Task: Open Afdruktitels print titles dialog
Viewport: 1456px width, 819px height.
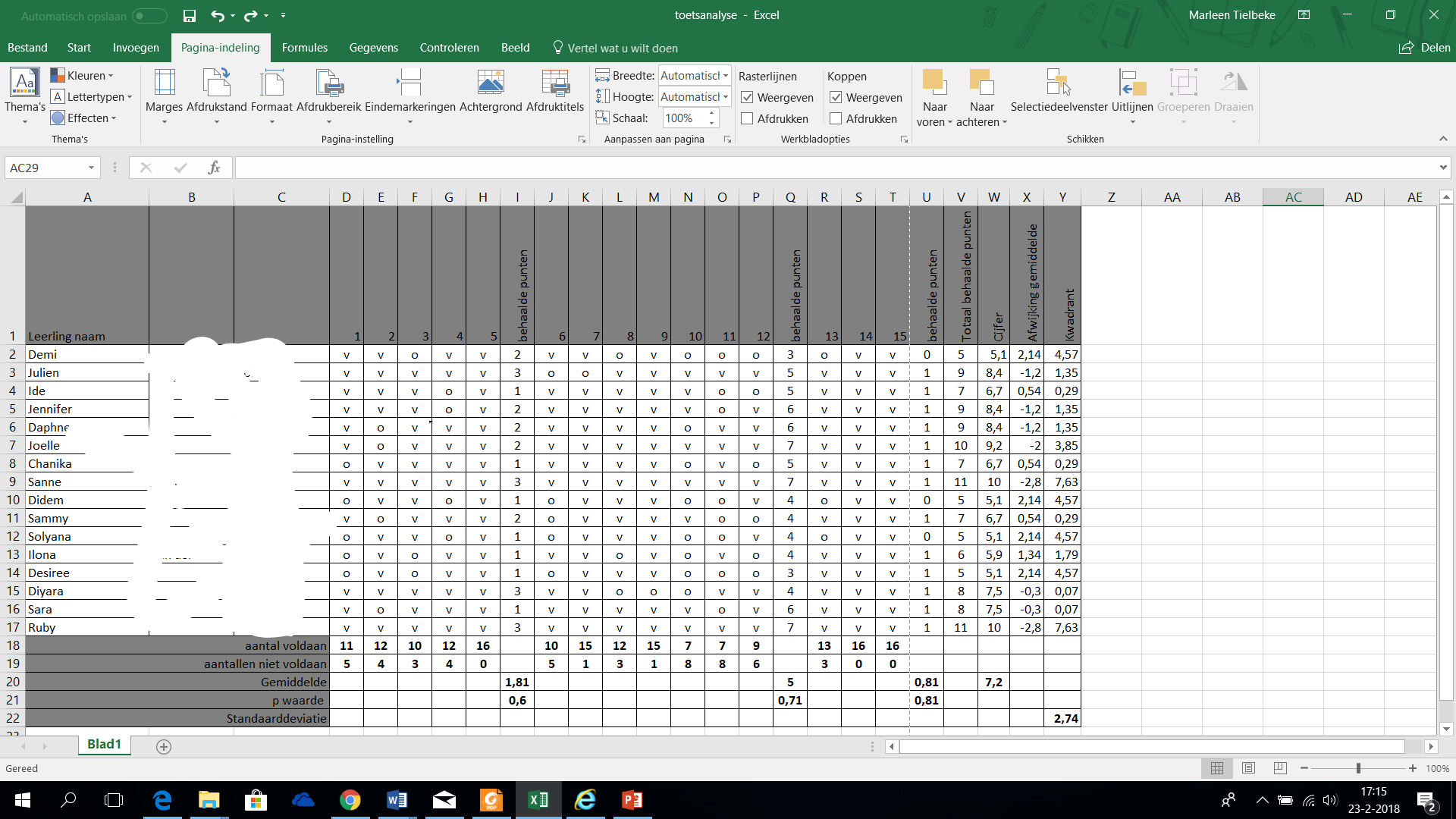Action: click(x=554, y=83)
